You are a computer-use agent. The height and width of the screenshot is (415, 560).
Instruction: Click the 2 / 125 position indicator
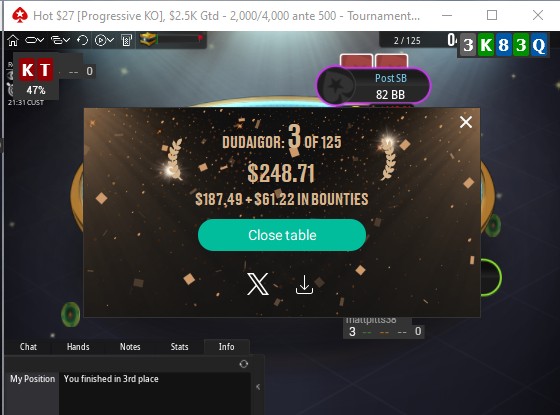coord(407,41)
